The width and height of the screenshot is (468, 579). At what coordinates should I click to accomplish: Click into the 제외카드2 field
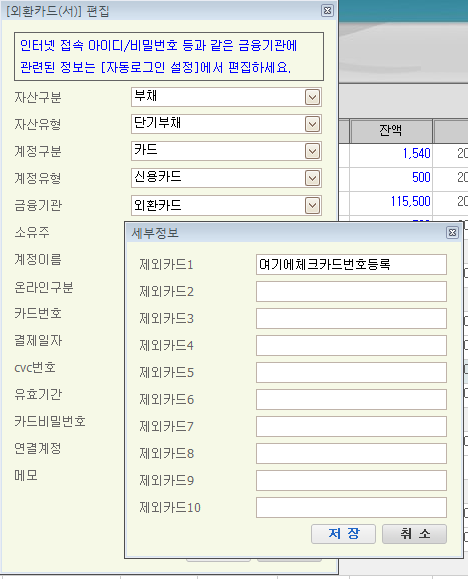[x=351, y=291]
